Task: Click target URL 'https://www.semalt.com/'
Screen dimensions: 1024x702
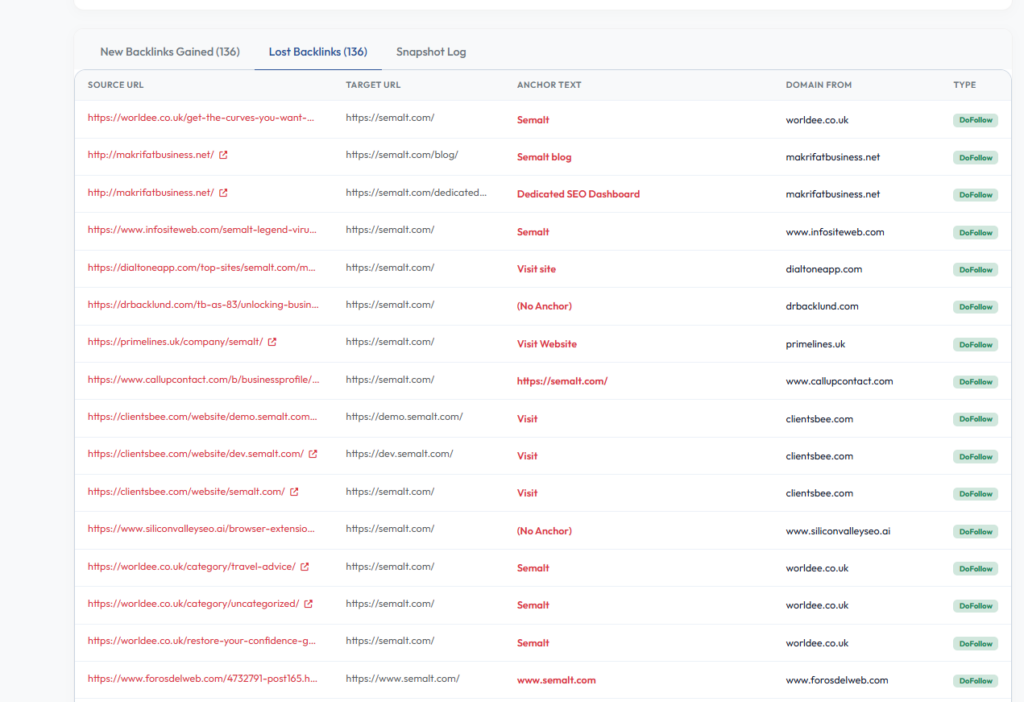Action: 402,678
